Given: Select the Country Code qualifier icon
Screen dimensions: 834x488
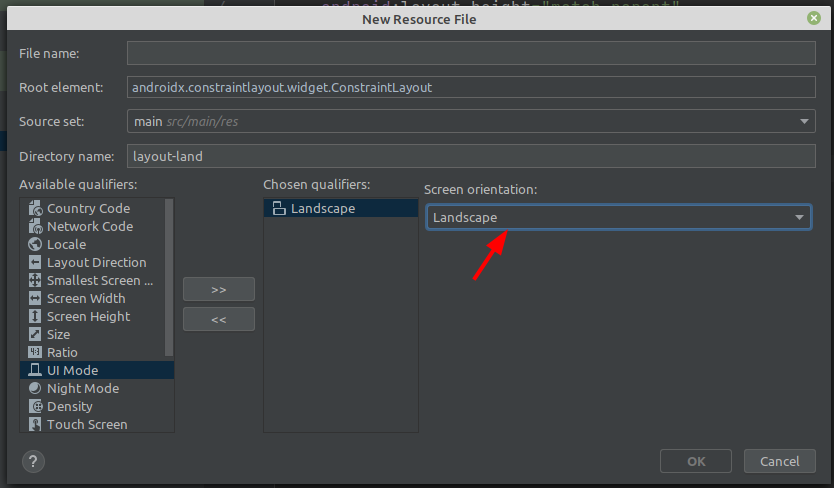Looking at the screenshot, I should click(35, 209).
